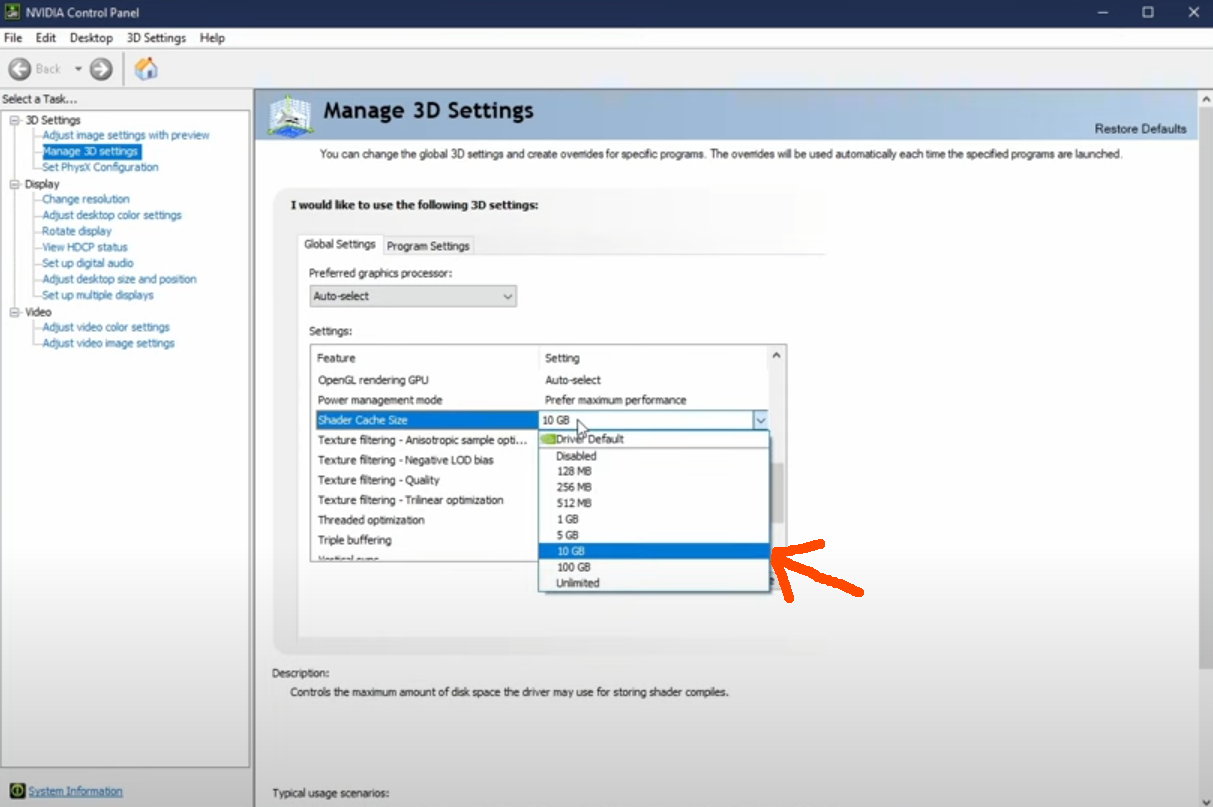This screenshot has height=807, width=1213.
Task: Open the Back history dropdown arrow
Action: point(78,69)
